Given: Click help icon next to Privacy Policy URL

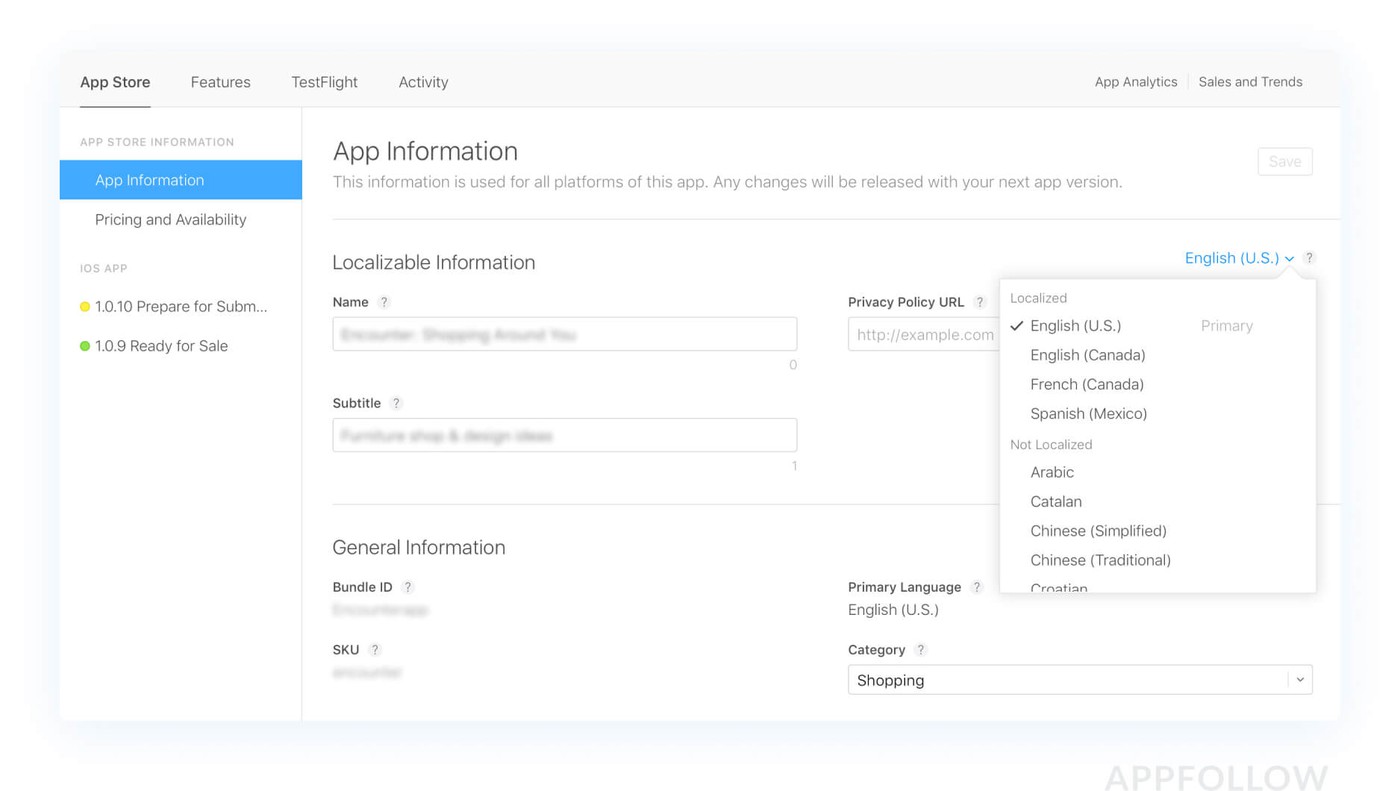Looking at the screenshot, I should tap(980, 302).
